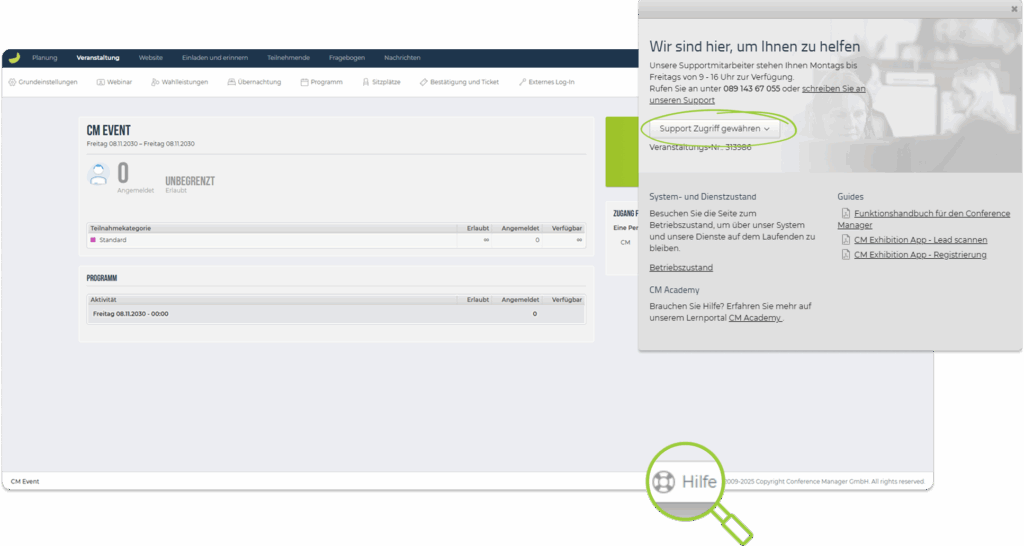The height and width of the screenshot is (546, 1024).
Task: Click the pink Standard category color swatch
Action: (93, 240)
